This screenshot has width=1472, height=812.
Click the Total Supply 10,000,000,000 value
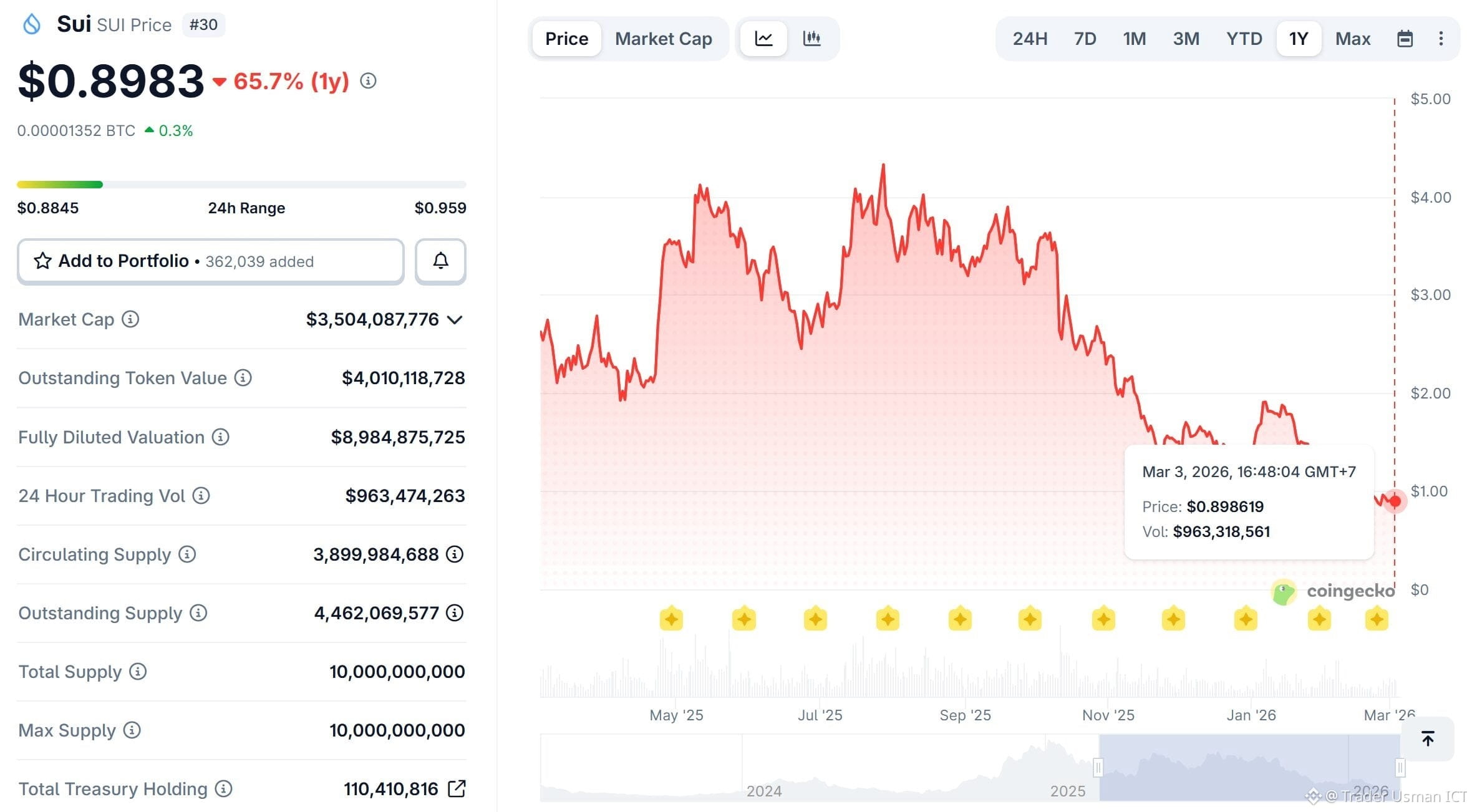pos(397,672)
